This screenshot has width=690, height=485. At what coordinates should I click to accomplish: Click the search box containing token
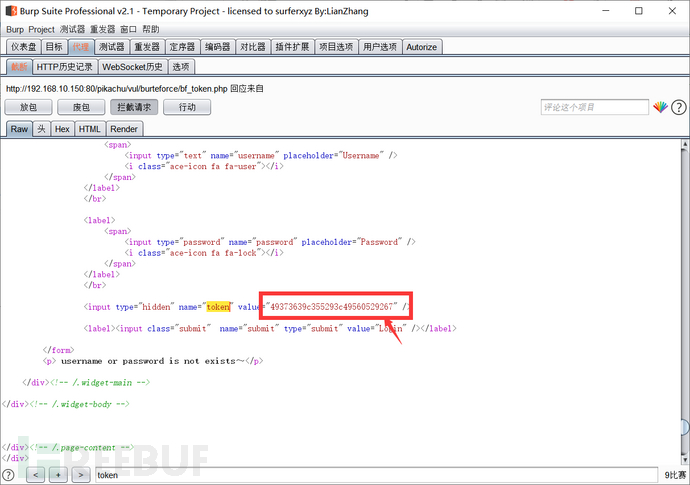click(376, 475)
